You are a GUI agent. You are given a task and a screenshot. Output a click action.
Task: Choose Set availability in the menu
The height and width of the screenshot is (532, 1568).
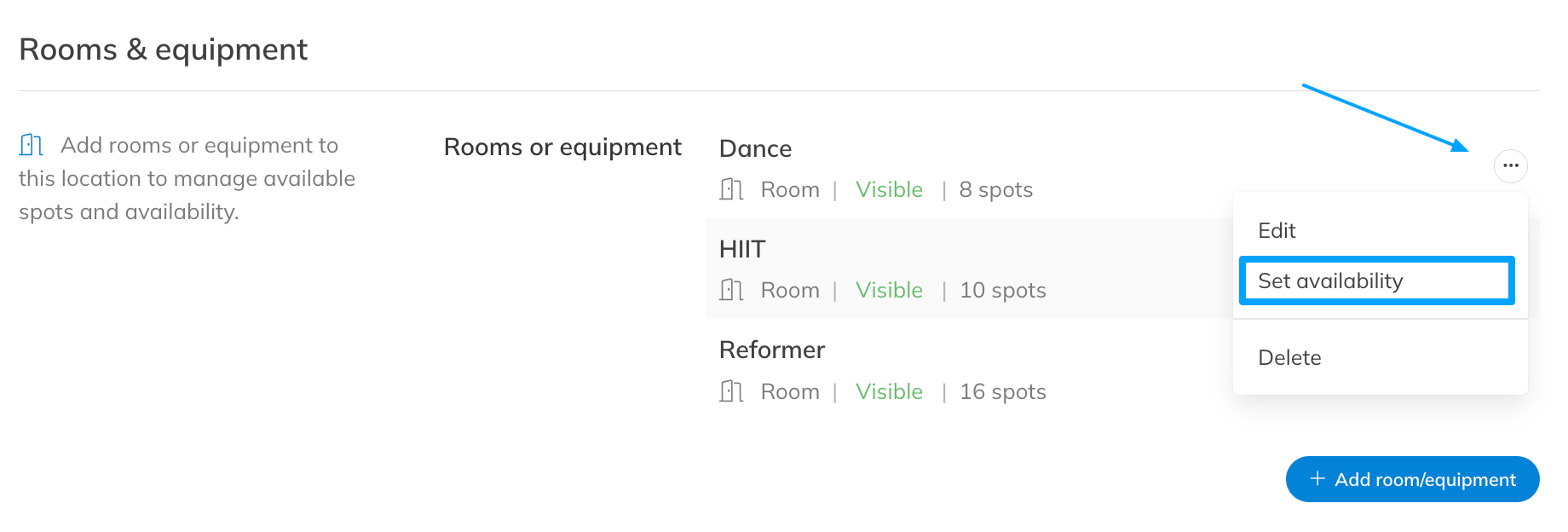[1330, 281]
